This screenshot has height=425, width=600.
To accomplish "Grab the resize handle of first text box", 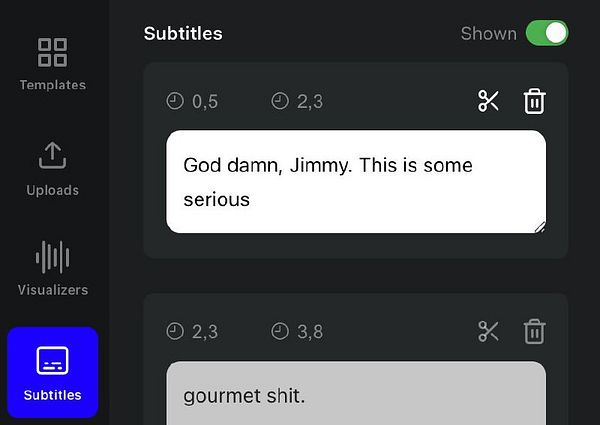I will (539, 227).
